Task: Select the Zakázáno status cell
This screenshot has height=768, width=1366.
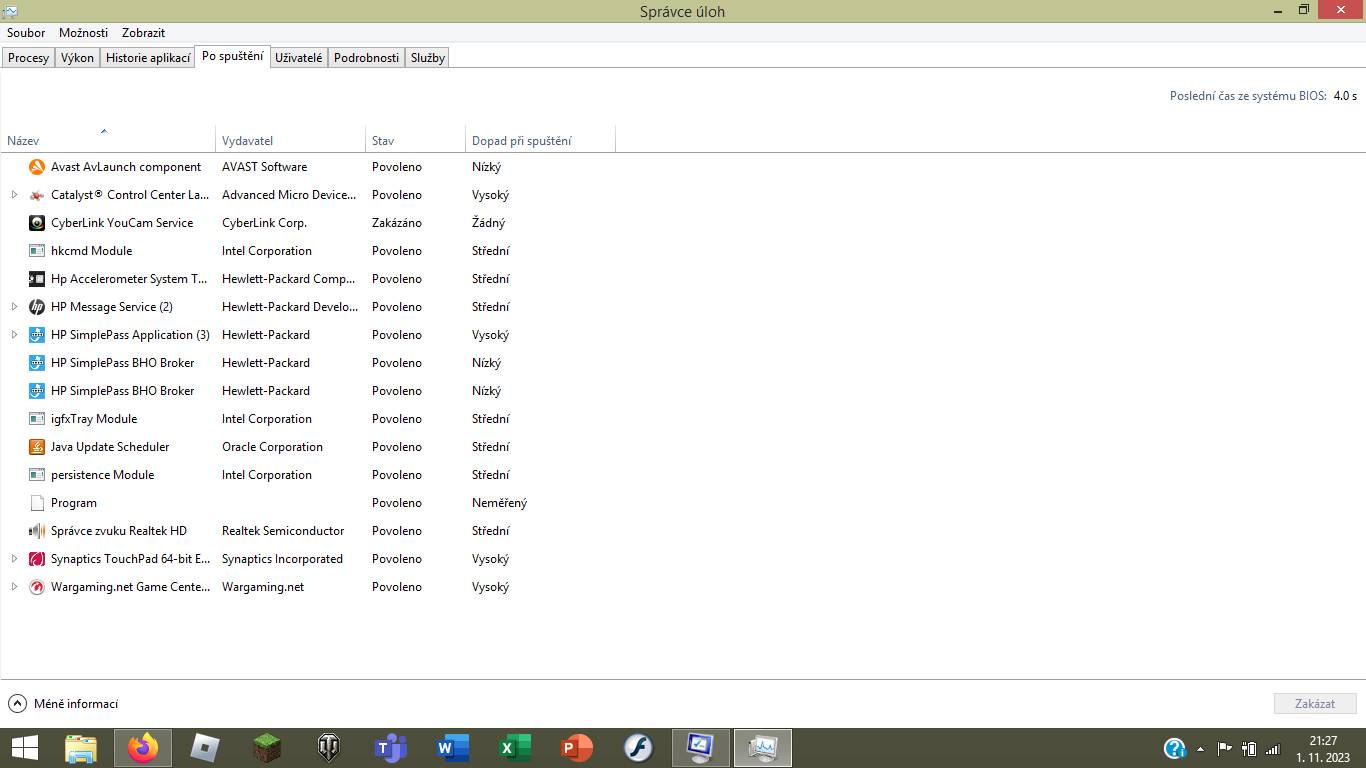Action: click(x=397, y=223)
